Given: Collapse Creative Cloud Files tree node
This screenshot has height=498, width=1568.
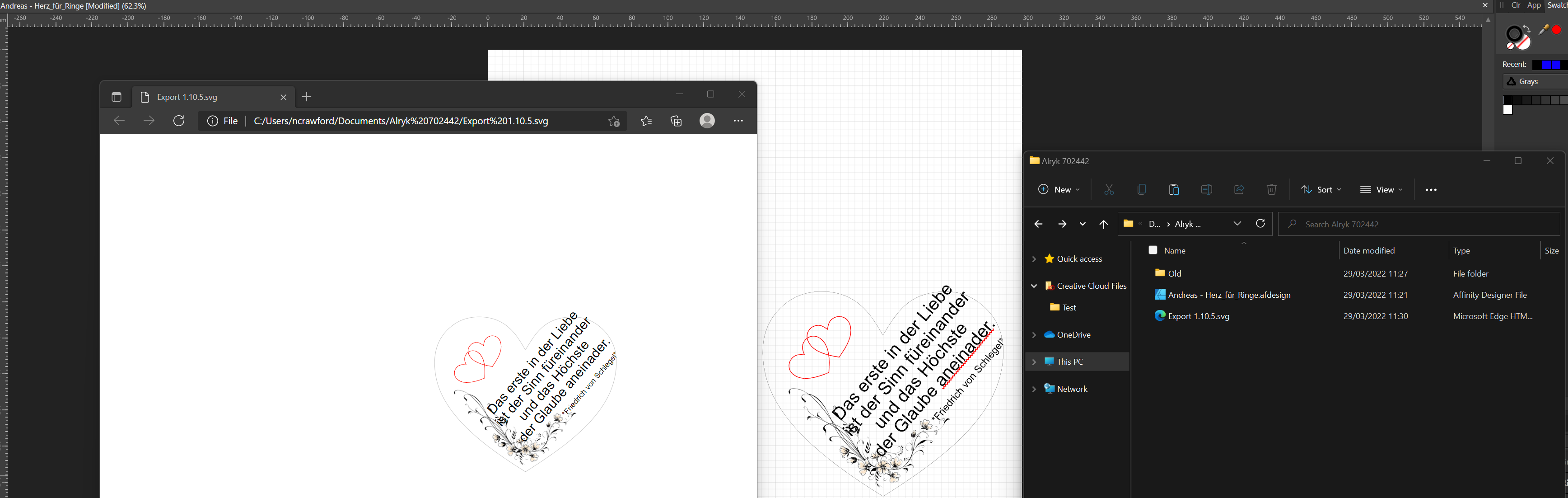Looking at the screenshot, I should click(1034, 286).
